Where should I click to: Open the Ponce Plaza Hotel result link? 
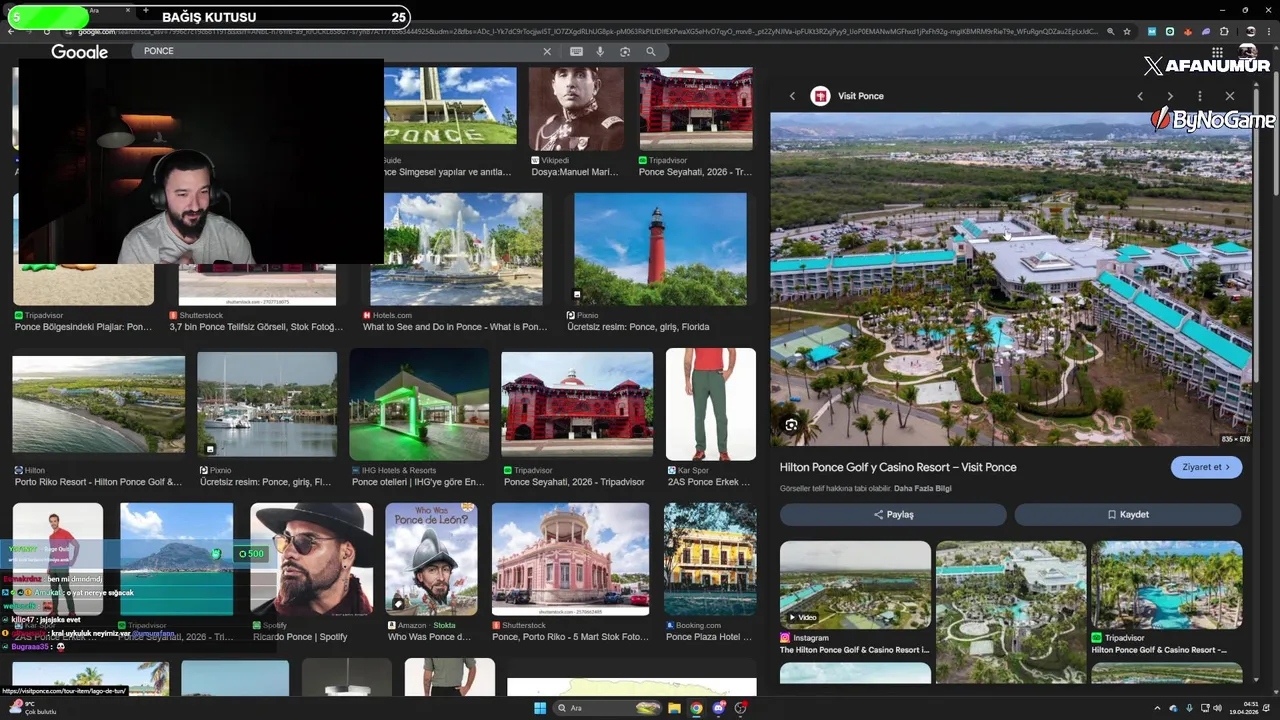709,637
